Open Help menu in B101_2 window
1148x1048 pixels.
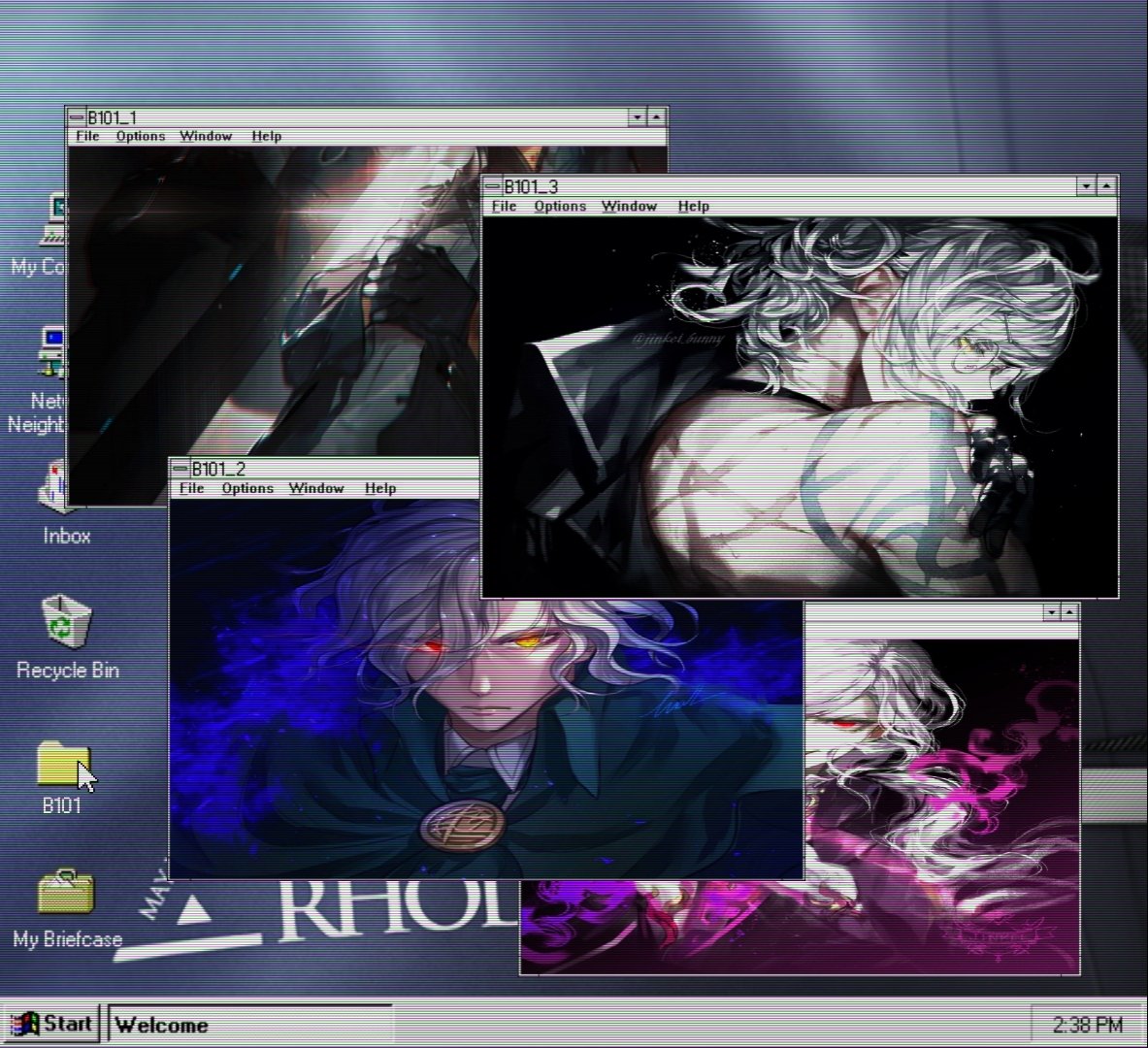click(380, 488)
